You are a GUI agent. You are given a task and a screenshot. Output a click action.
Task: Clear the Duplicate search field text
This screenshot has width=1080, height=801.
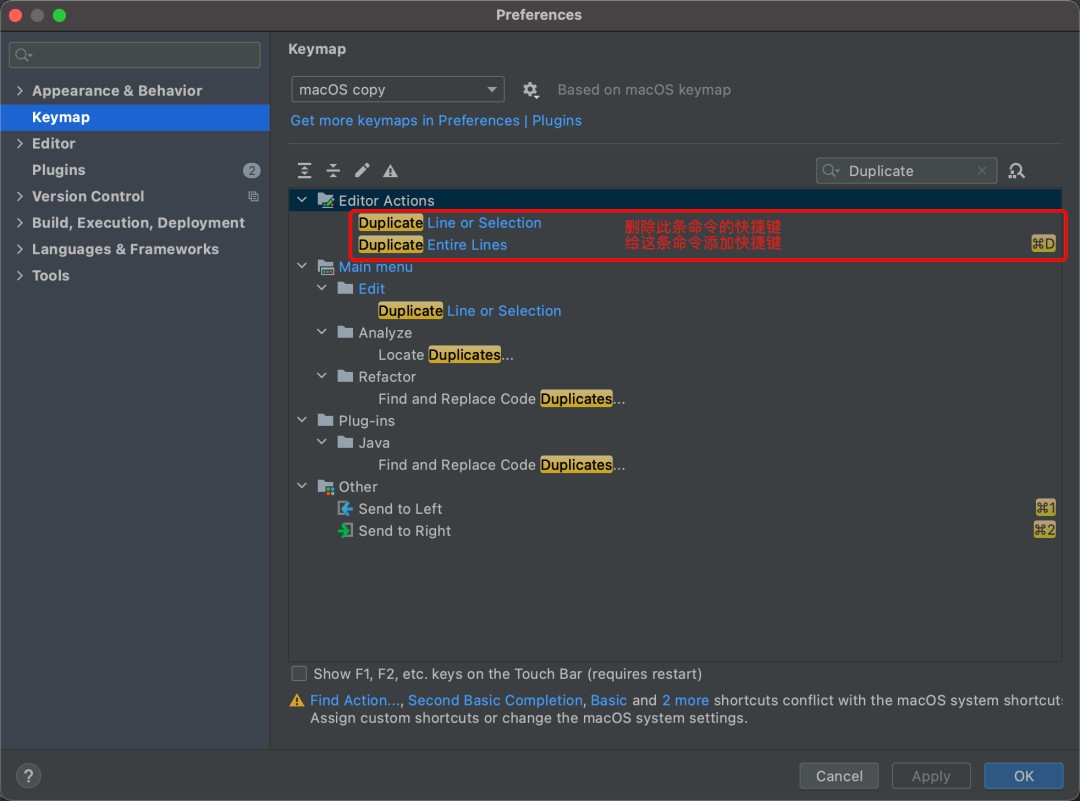[x=982, y=171]
